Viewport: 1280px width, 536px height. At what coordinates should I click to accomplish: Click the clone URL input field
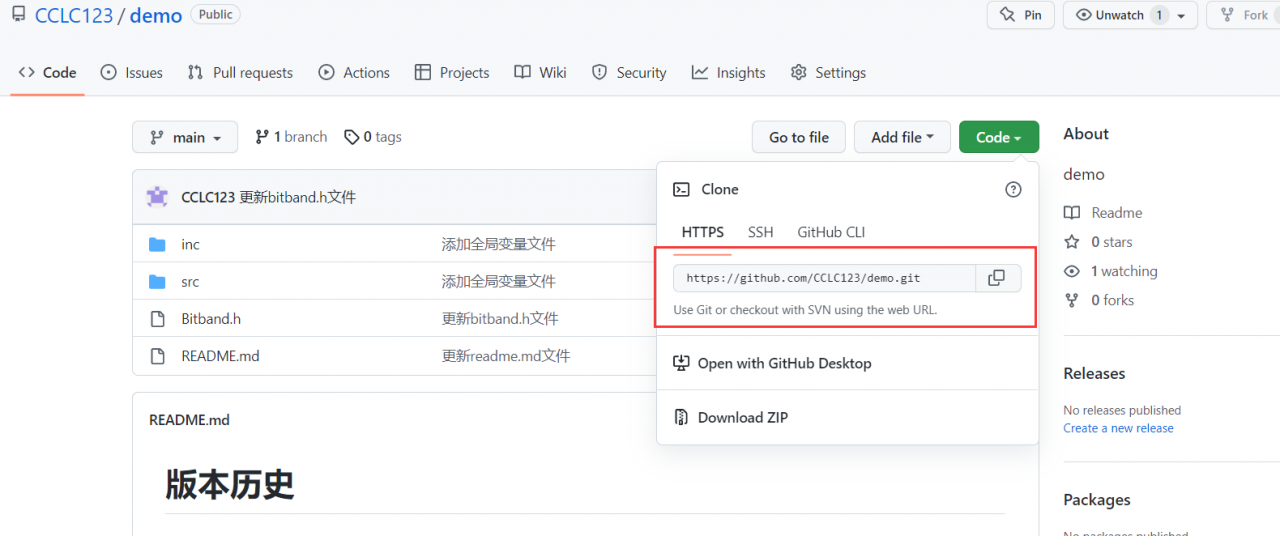pyautogui.click(x=824, y=278)
